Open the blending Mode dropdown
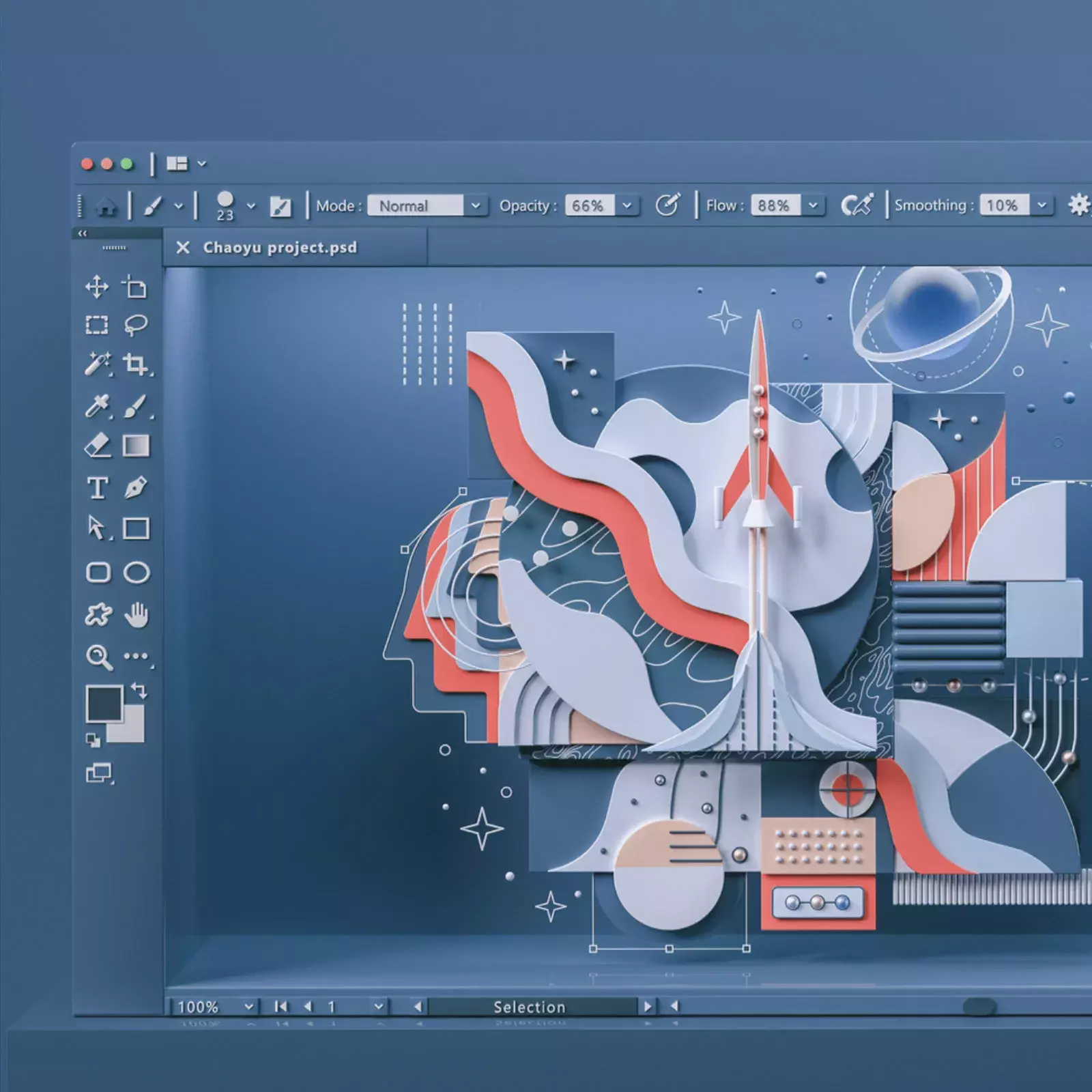 (x=476, y=206)
